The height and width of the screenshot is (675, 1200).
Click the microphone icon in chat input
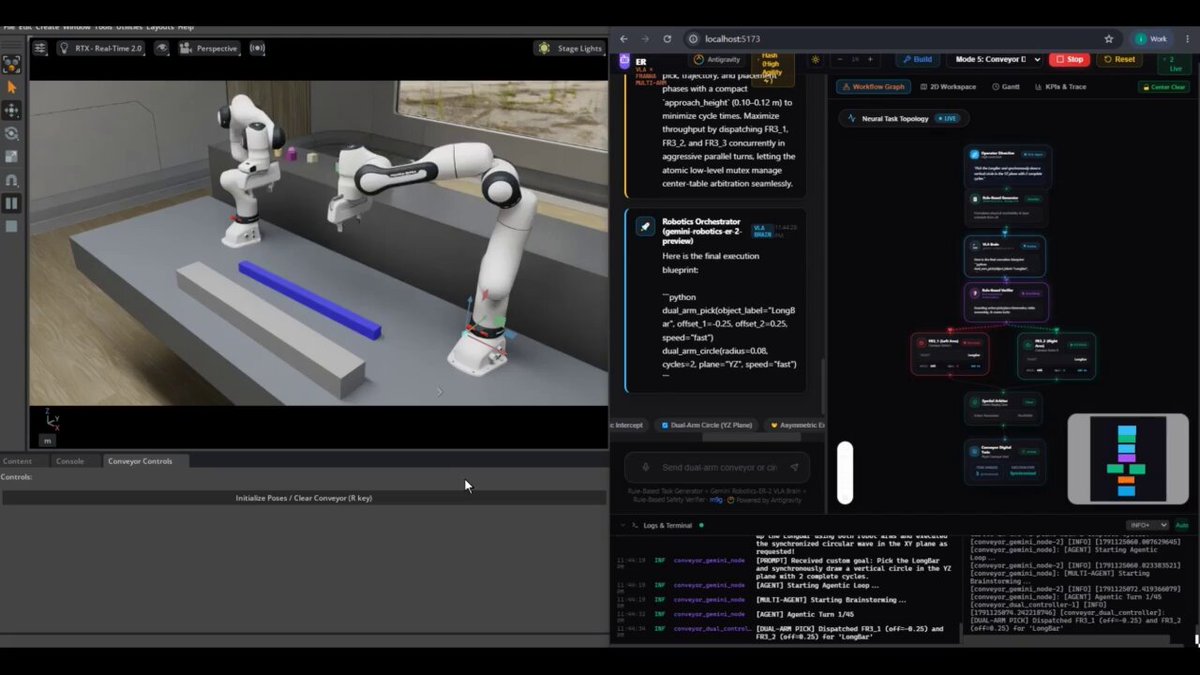[646, 467]
